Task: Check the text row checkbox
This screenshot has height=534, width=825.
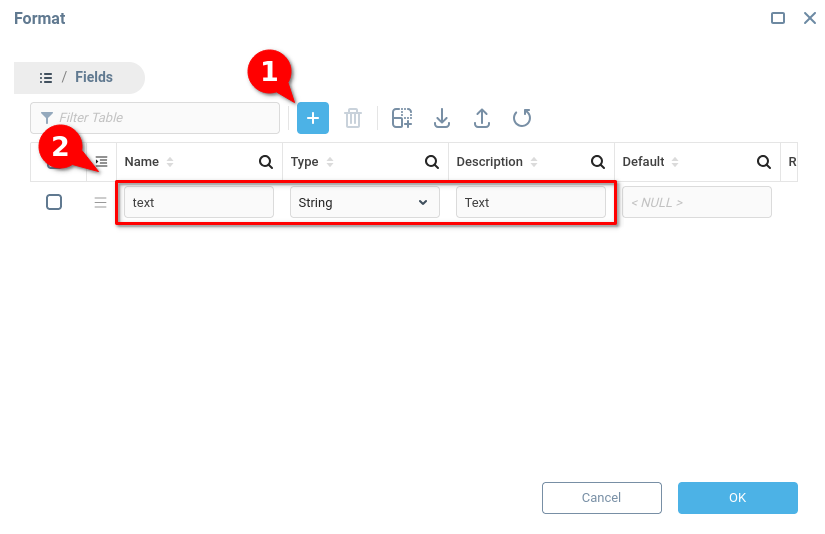Action: point(54,202)
